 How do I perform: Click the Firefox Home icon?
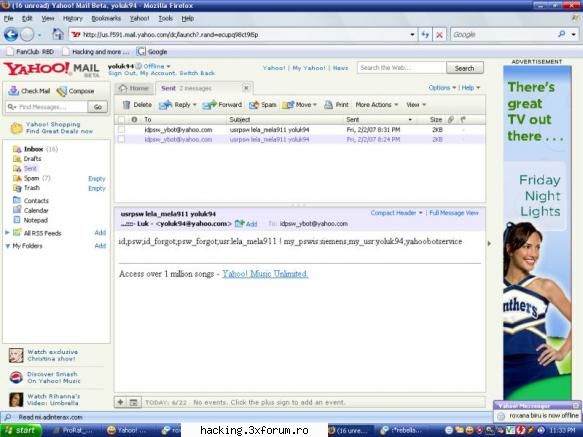pos(58,35)
